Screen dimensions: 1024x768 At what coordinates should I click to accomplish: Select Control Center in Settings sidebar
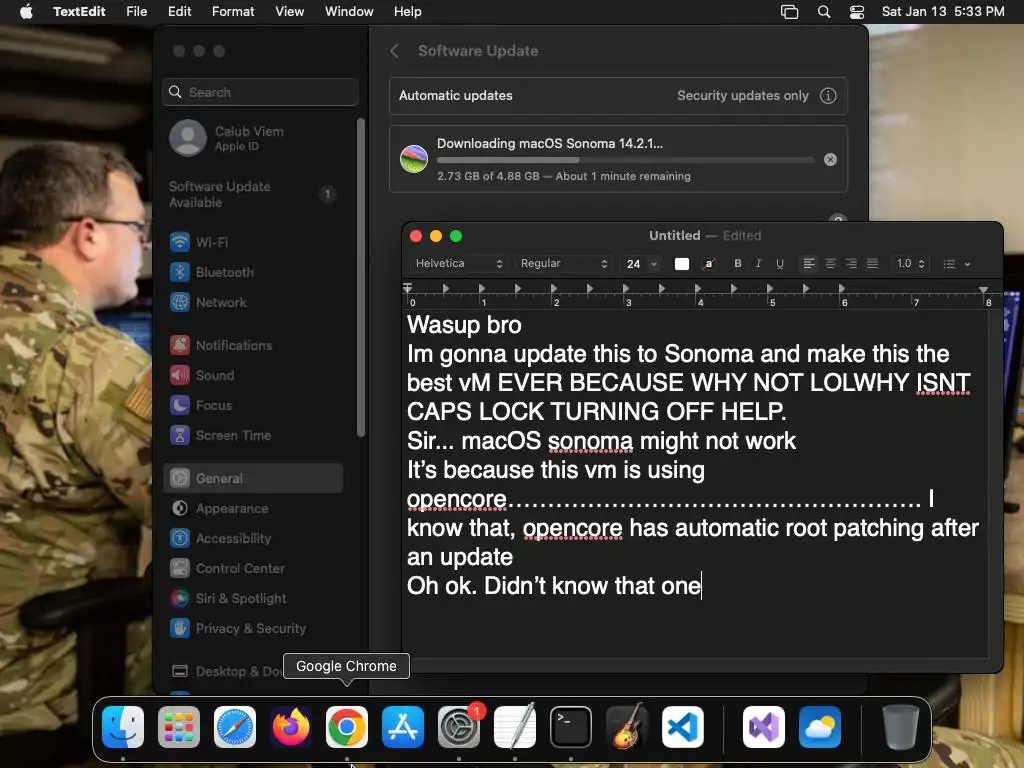click(253, 568)
